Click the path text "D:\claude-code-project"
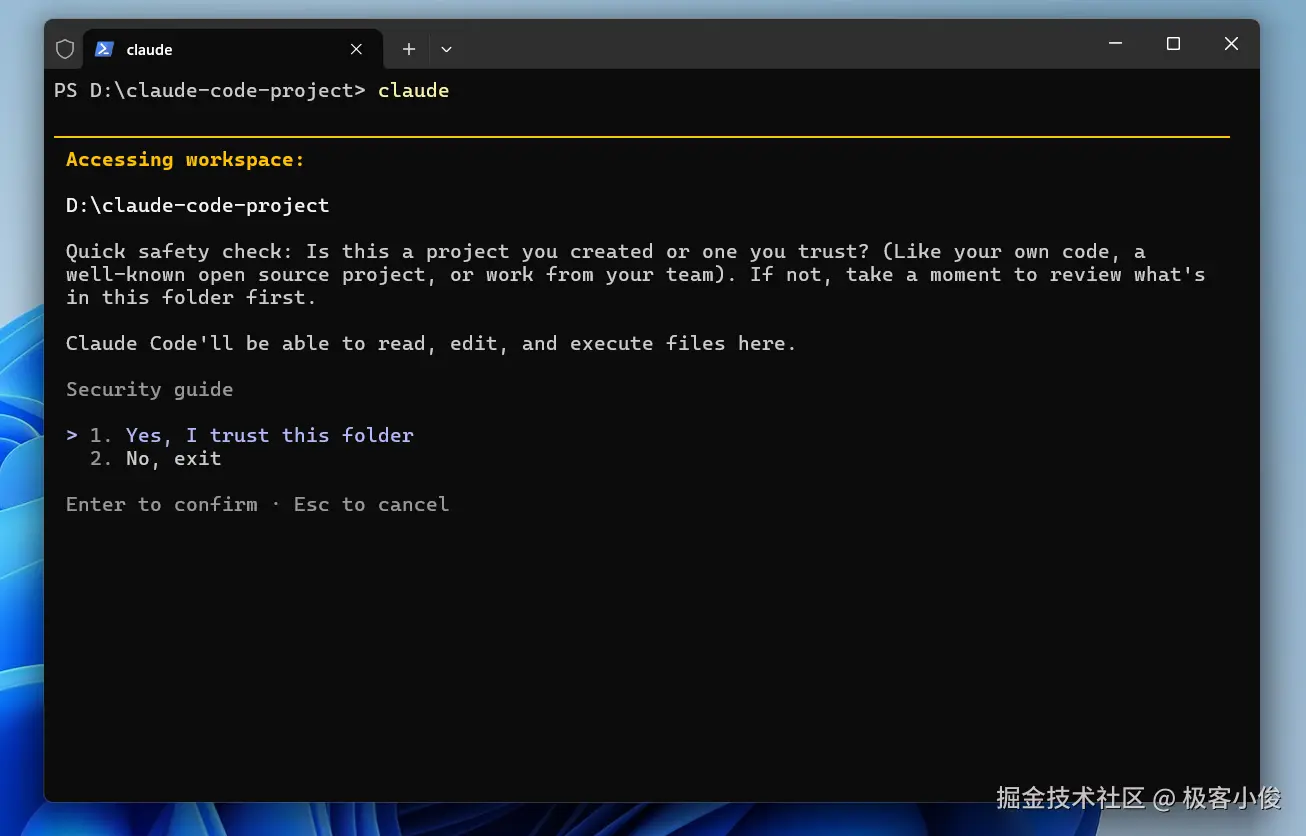The width and height of the screenshot is (1306, 836). point(198,205)
